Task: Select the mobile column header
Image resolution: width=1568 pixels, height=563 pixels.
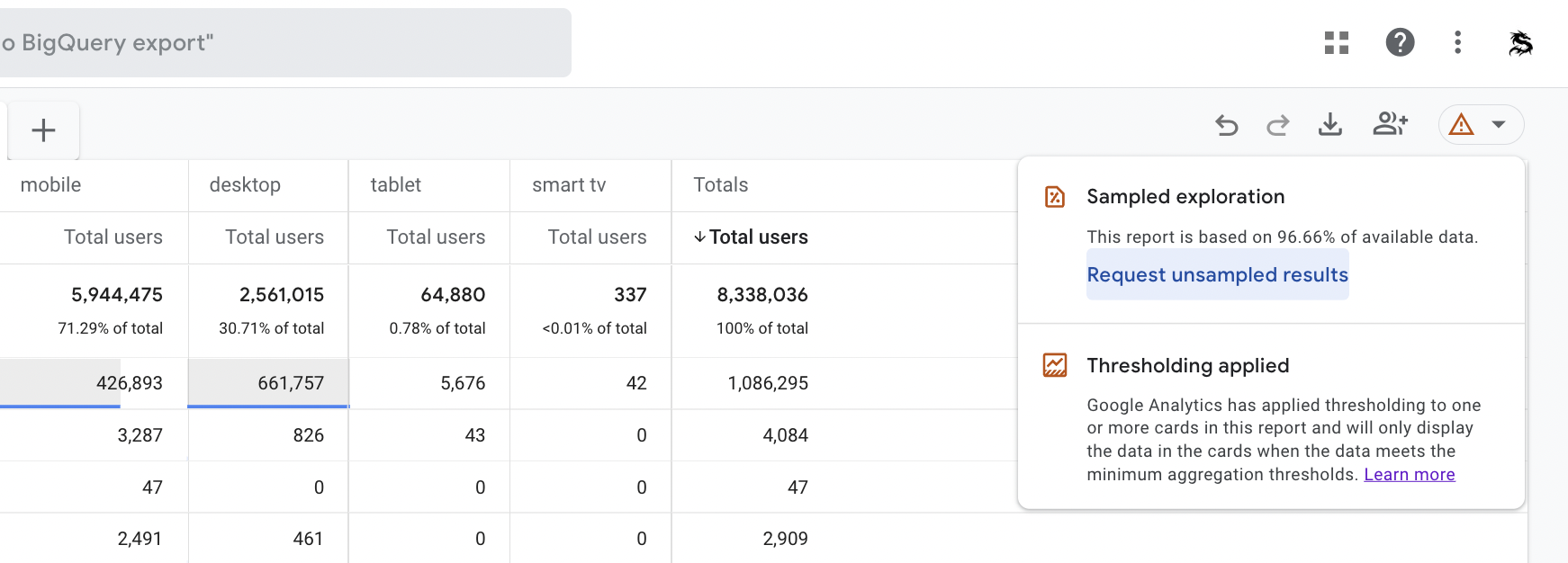Action: [x=50, y=185]
